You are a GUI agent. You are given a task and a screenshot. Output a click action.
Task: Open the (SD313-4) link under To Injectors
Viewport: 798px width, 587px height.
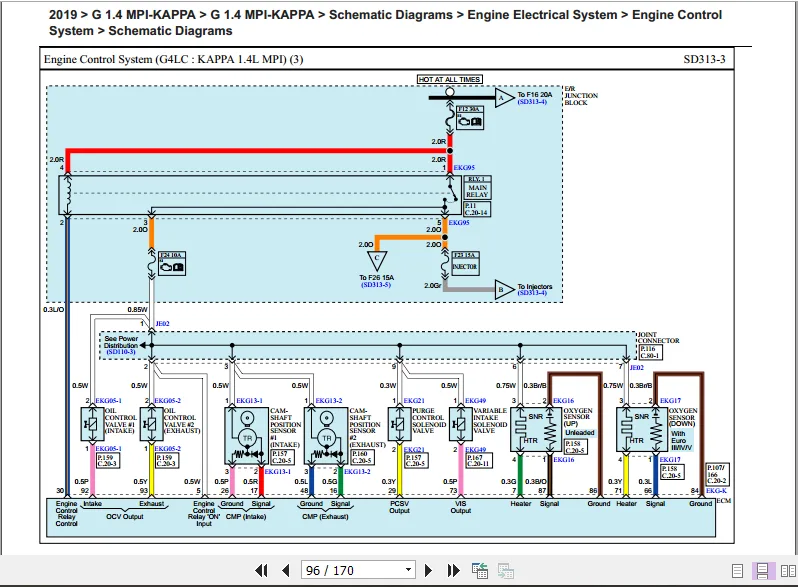tap(532, 293)
